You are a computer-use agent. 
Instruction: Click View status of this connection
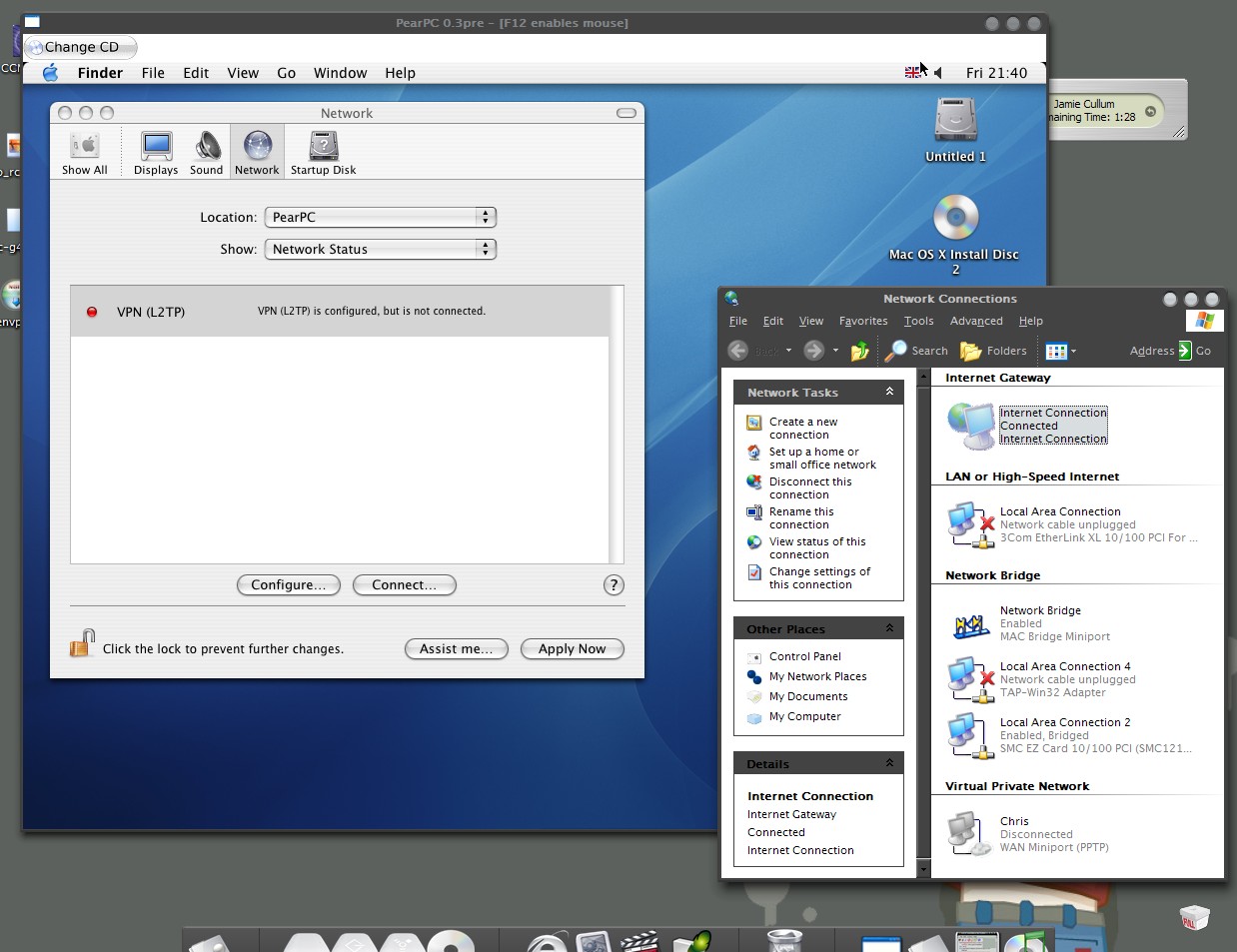point(817,548)
